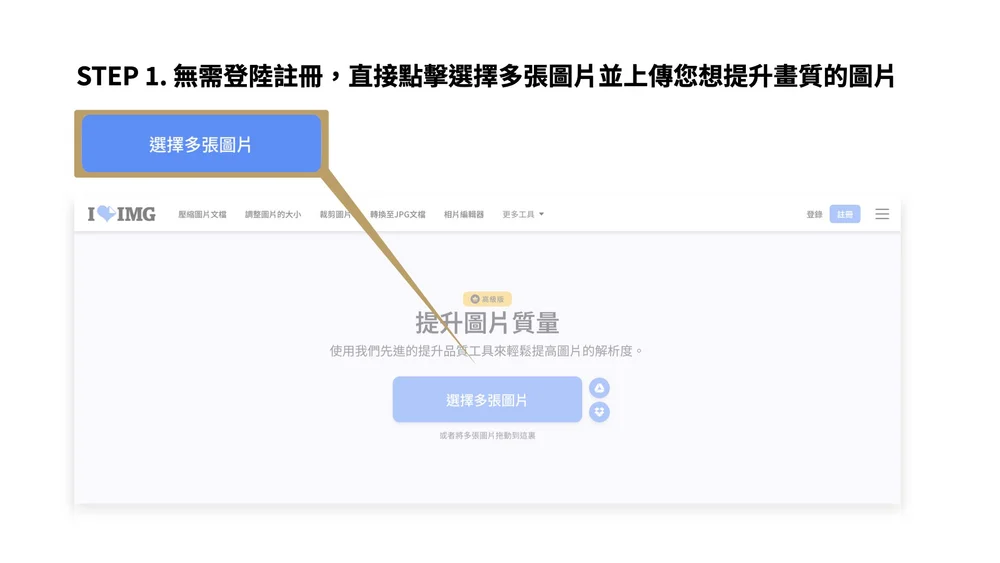Open 相片編輯器 in the navigation bar
Screen dimensions: 1000x563
pyautogui.click(x=464, y=214)
